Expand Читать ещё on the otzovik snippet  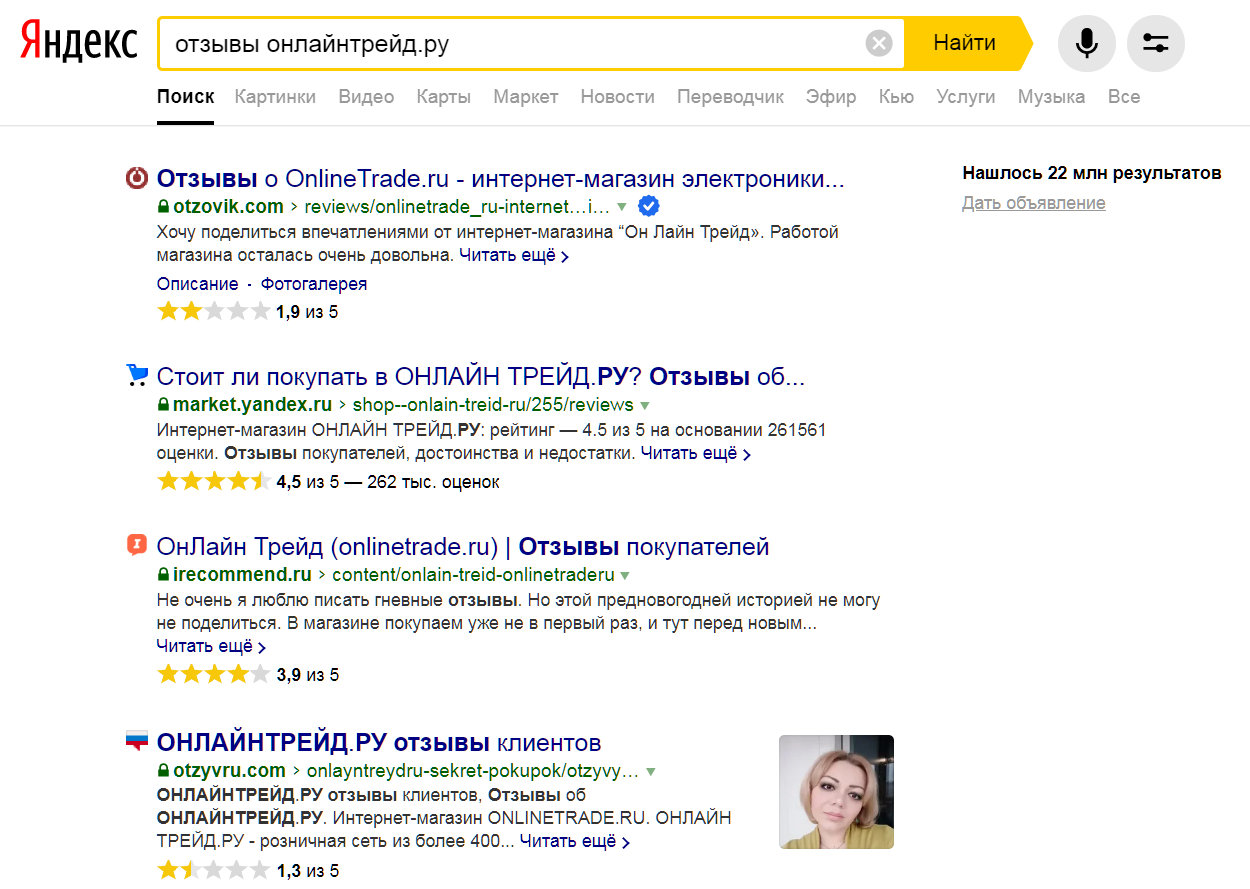(x=514, y=255)
